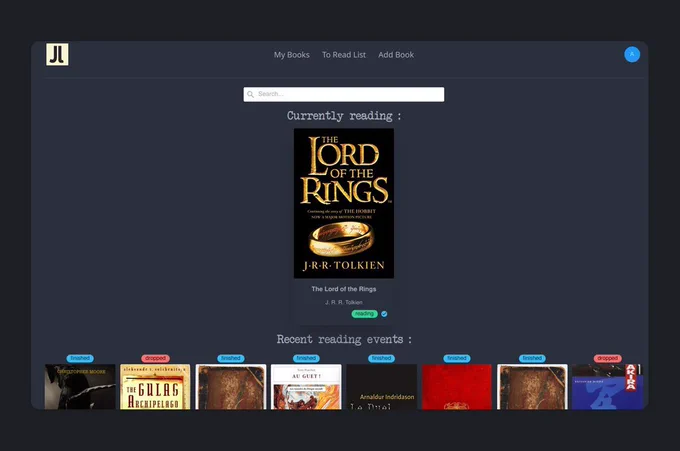This screenshot has height=451, width=680.
Task: Click the finished badge above Au Guet
Action: click(306, 358)
